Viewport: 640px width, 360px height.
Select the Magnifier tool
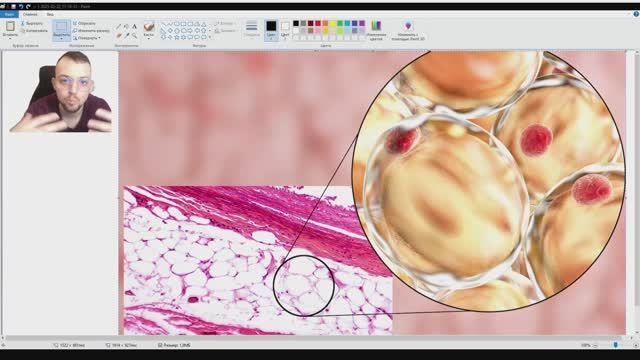point(134,36)
